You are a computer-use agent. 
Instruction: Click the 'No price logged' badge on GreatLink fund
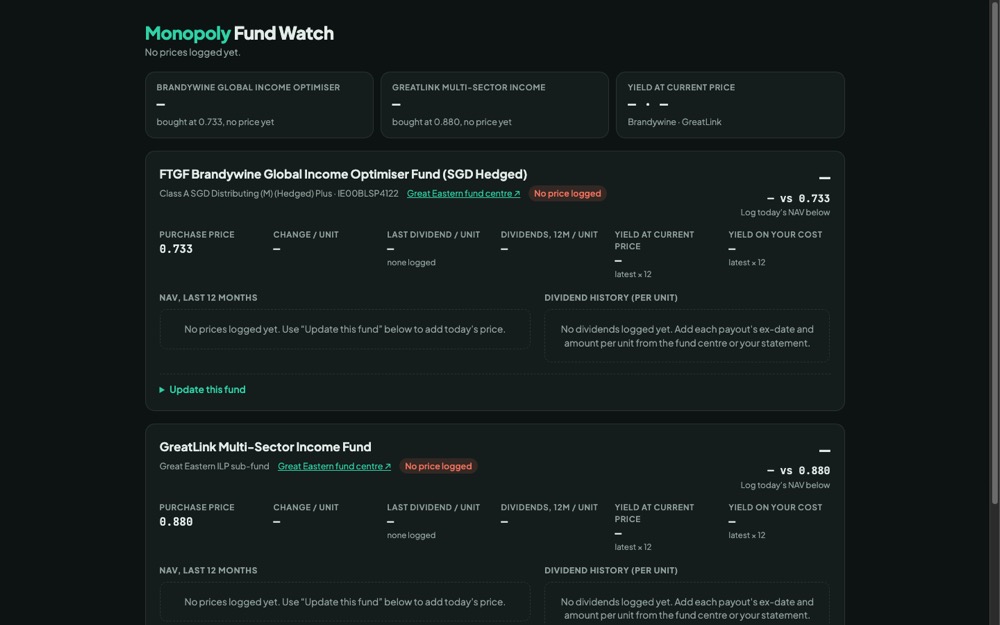pos(438,466)
